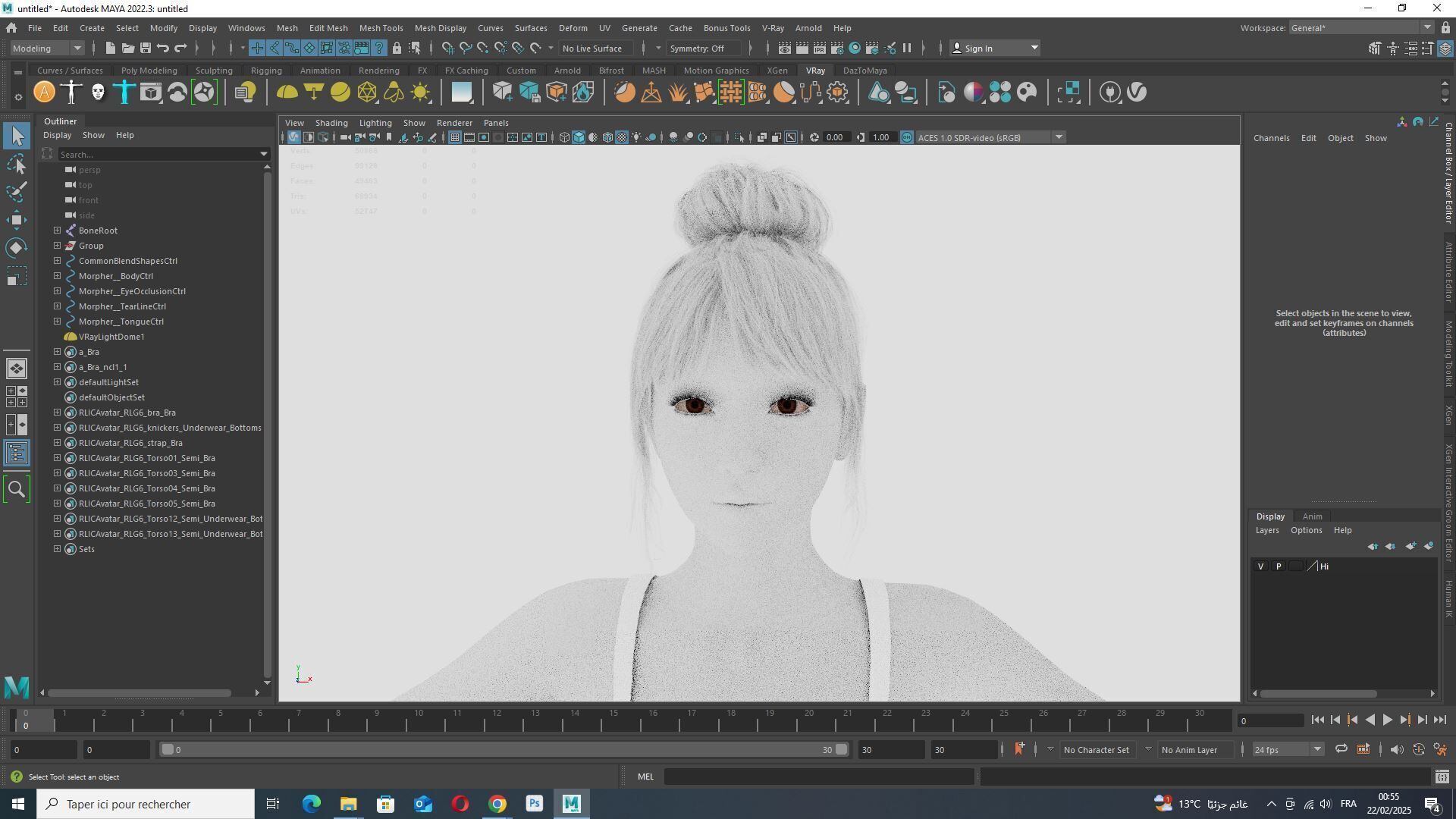This screenshot has height=819, width=1456.
Task: Activate the Paint Selection tool
Action: (x=17, y=192)
